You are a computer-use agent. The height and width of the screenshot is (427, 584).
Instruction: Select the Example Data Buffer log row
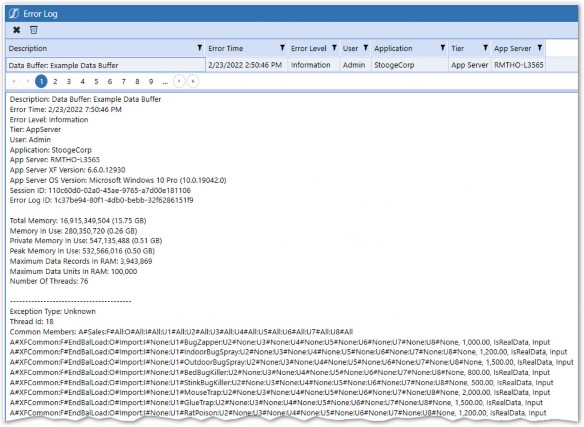click(x=276, y=65)
